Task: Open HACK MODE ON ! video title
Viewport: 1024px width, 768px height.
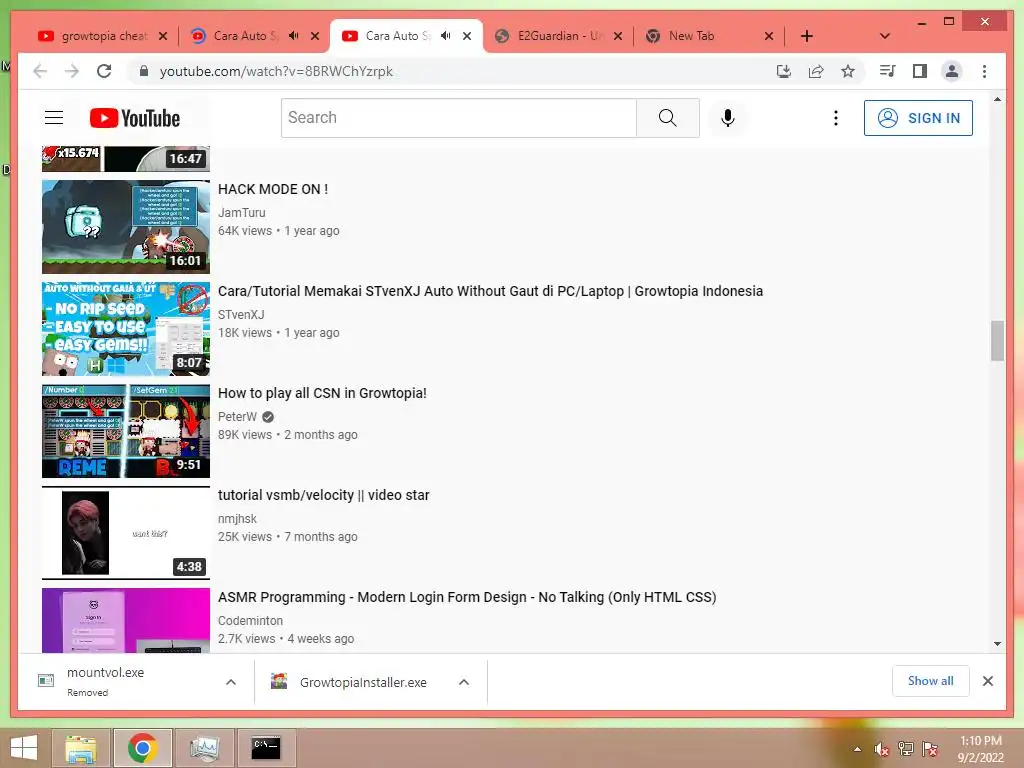Action: [273, 189]
